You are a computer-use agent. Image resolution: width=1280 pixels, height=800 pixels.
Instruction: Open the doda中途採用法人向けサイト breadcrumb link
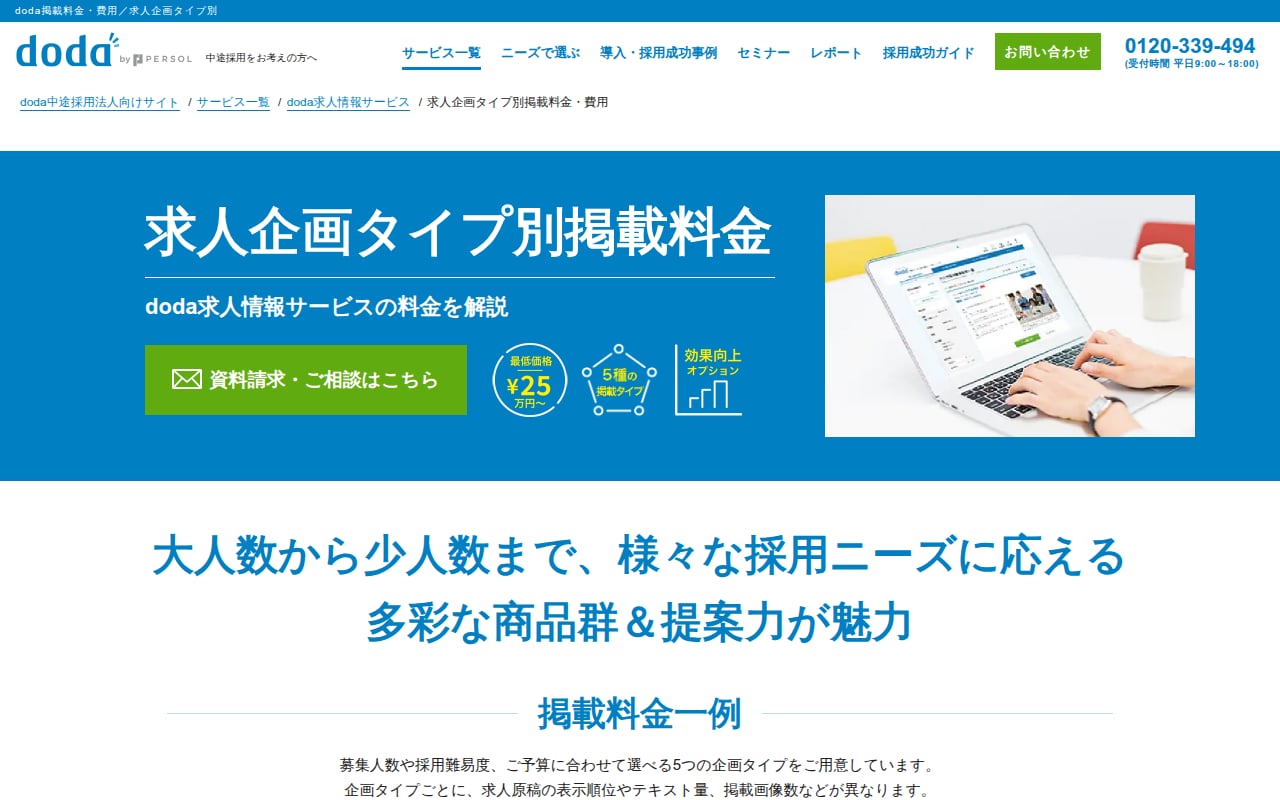coord(100,102)
